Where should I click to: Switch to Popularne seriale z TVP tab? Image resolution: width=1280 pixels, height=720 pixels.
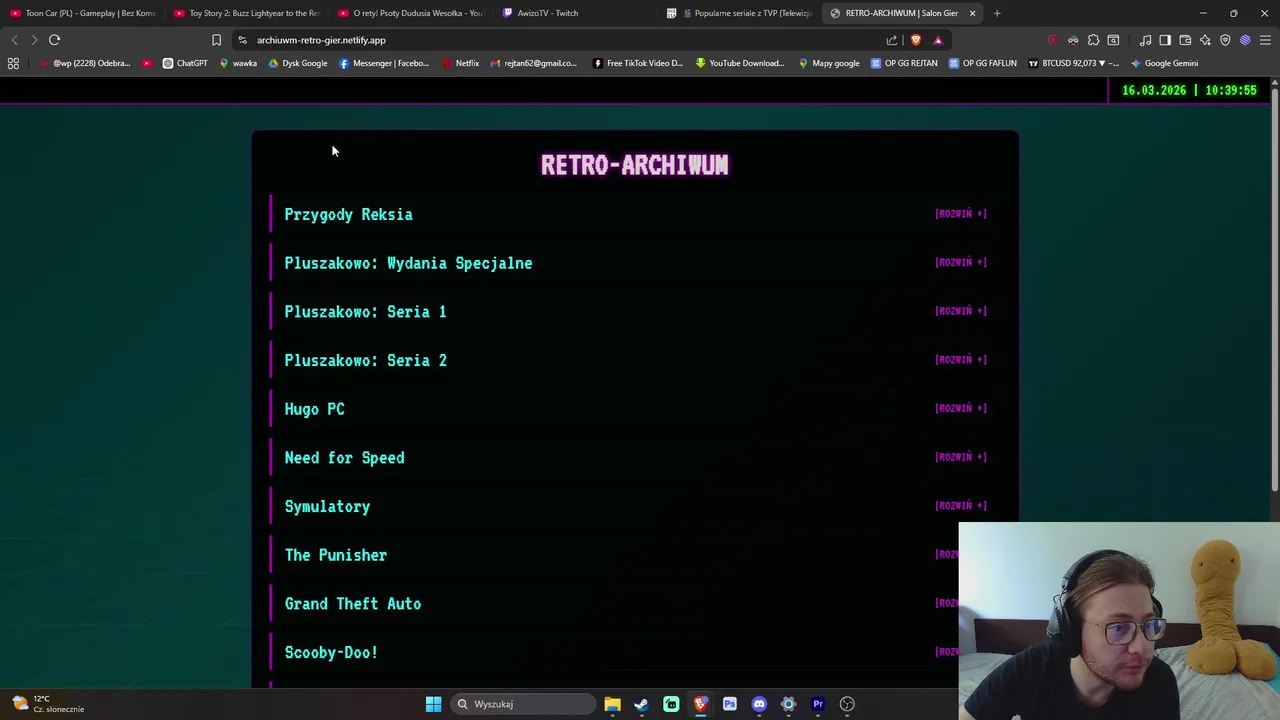[740, 13]
